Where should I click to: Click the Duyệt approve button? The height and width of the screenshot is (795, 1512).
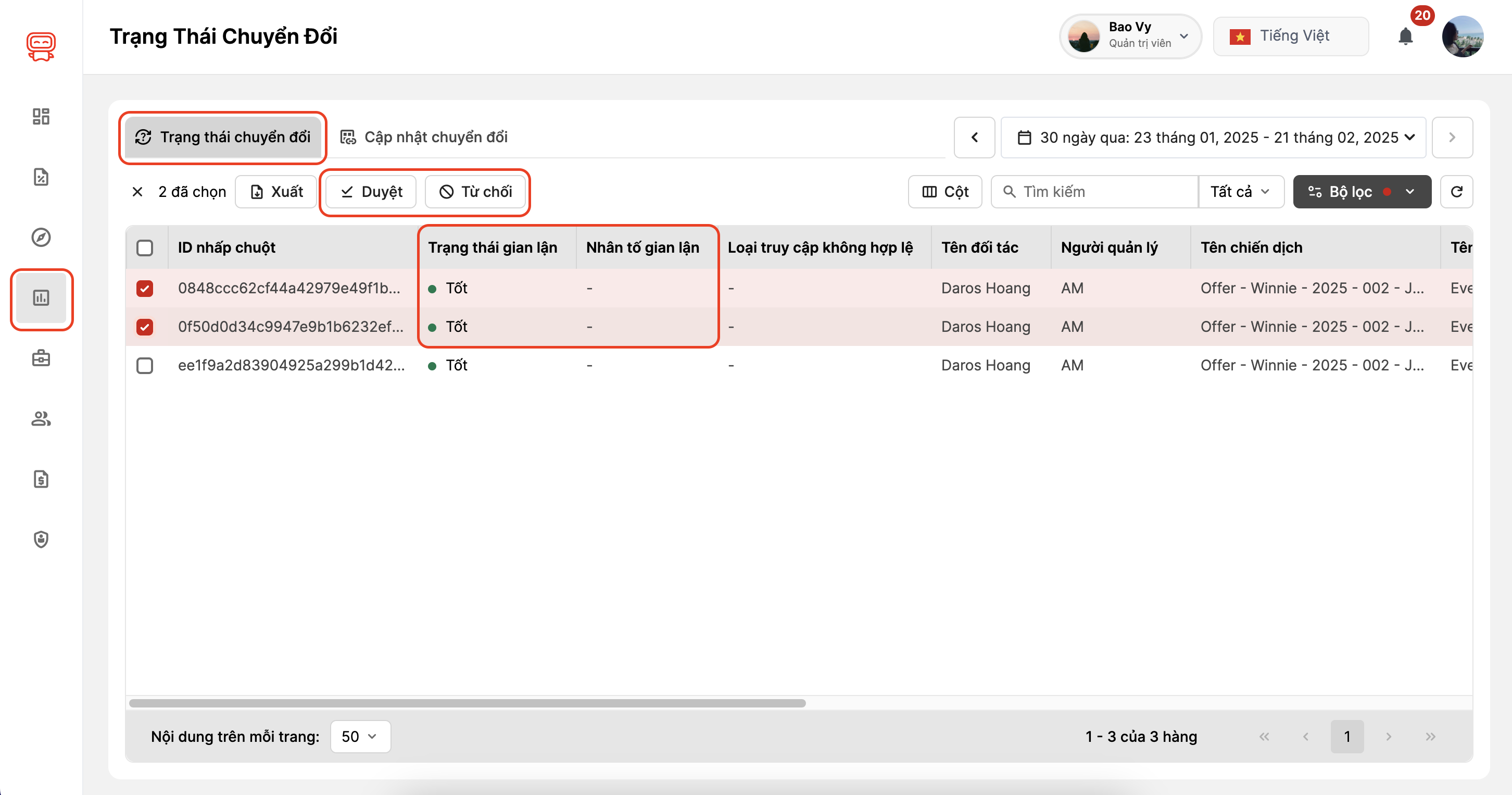(x=371, y=191)
